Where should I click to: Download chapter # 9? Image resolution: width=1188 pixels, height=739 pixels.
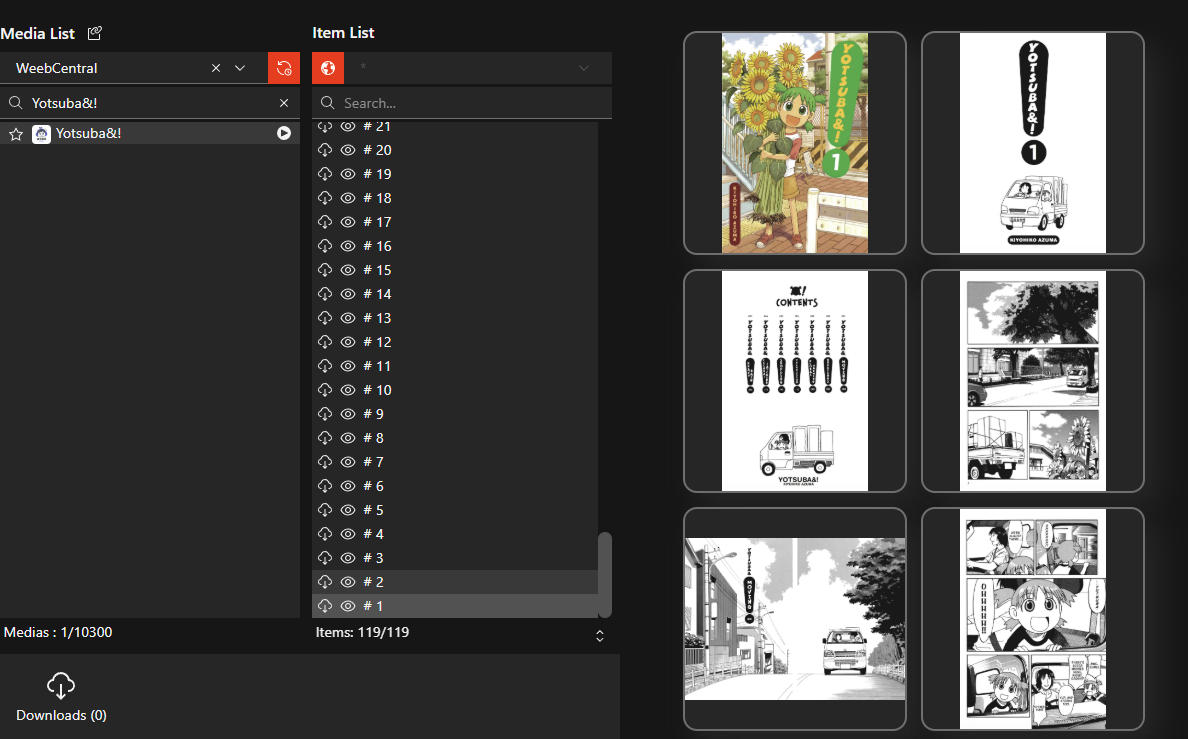[x=325, y=414]
